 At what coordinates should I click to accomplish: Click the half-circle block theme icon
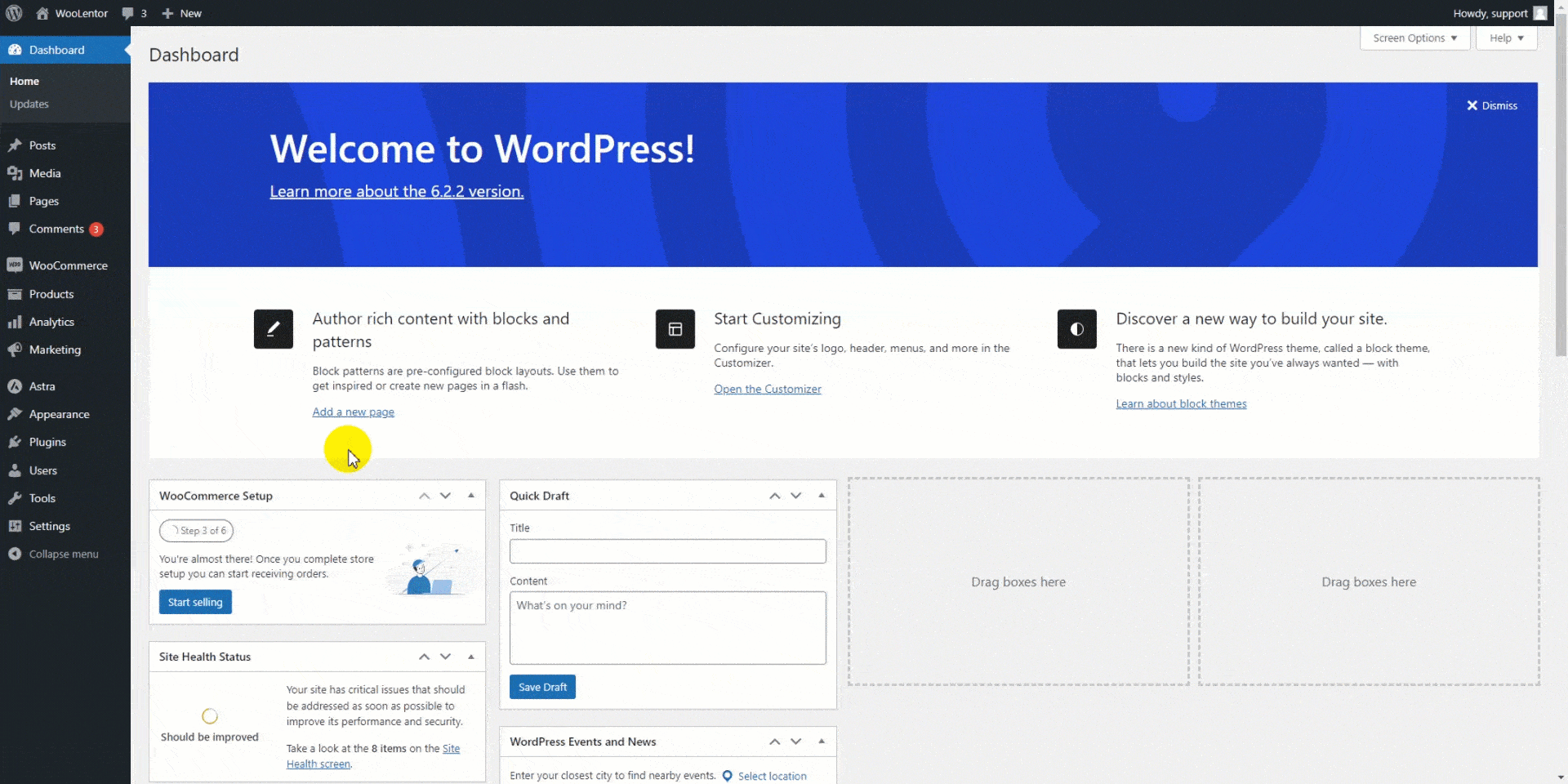coord(1076,329)
